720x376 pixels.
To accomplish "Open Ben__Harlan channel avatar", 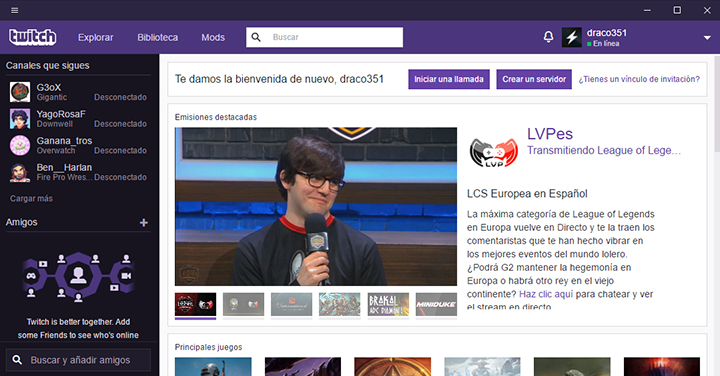I will [20, 172].
